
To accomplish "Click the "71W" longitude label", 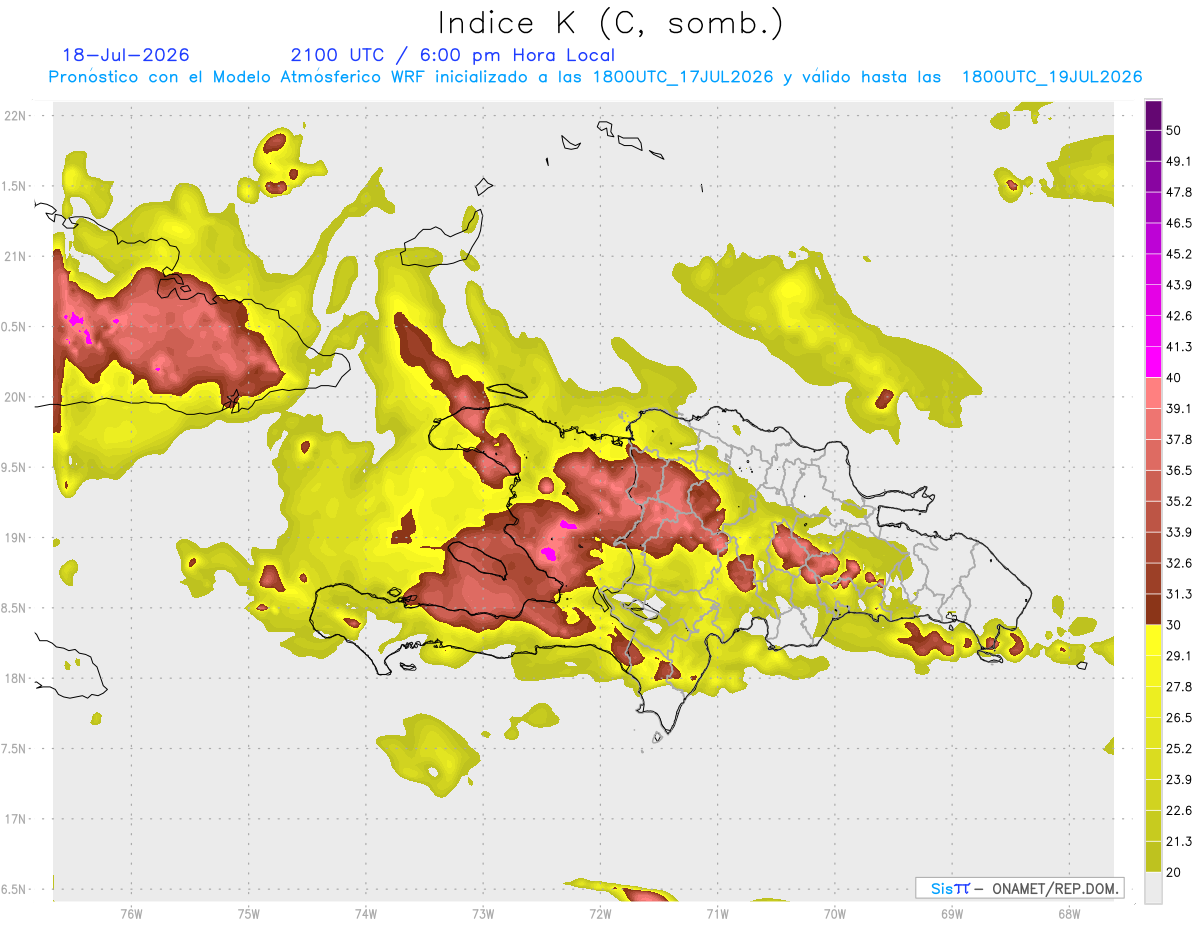I will coord(717,914).
